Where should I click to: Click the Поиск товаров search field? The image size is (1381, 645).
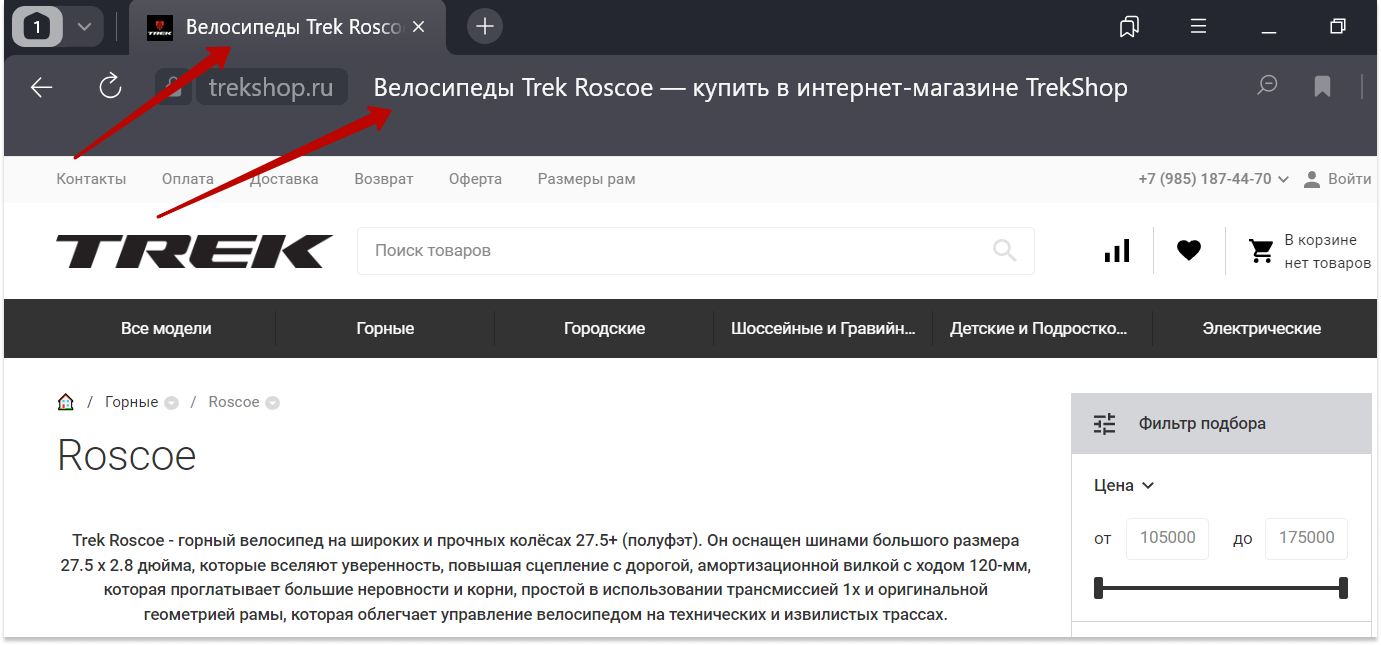point(670,250)
